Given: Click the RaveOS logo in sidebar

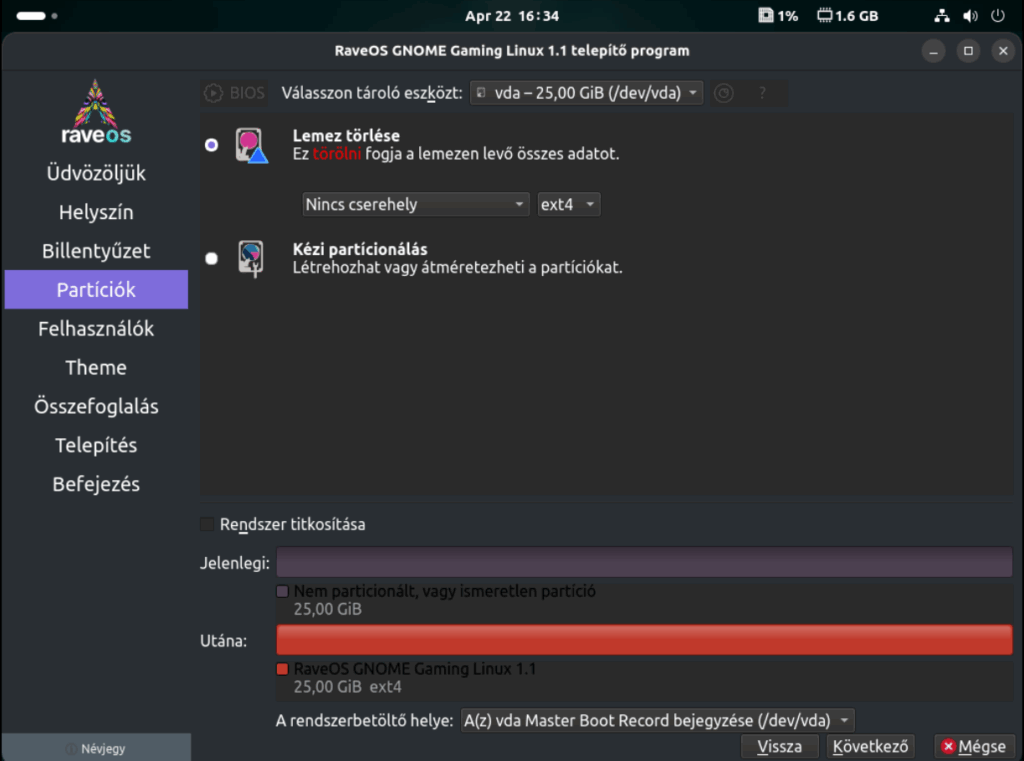Looking at the screenshot, I should click(x=96, y=112).
